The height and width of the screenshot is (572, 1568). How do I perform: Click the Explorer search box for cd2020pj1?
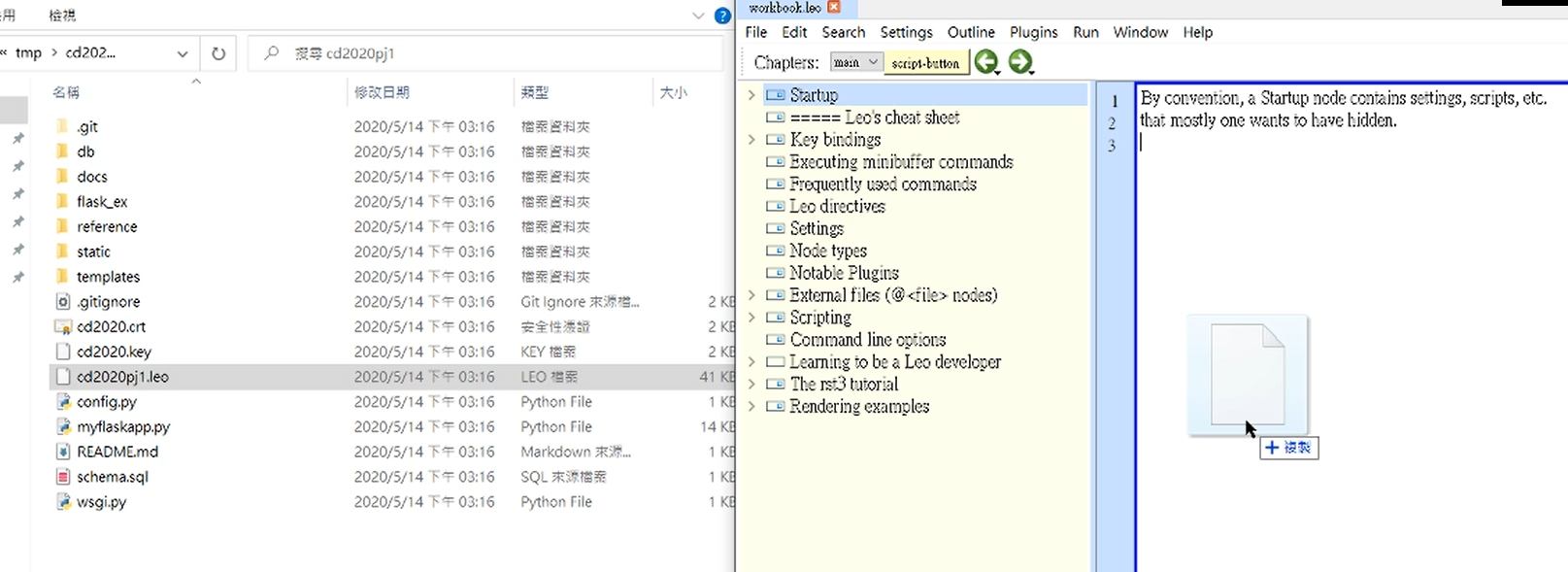click(485, 53)
